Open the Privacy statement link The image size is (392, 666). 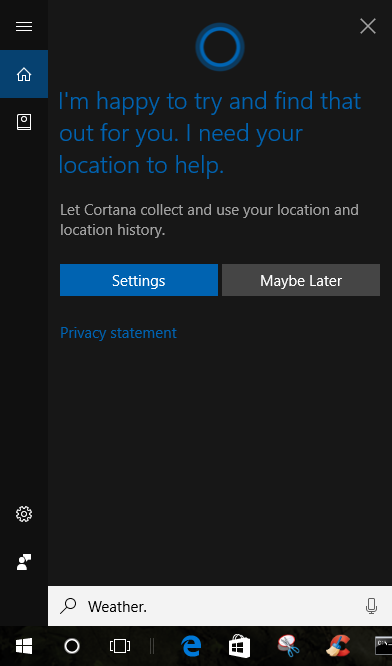[118, 333]
